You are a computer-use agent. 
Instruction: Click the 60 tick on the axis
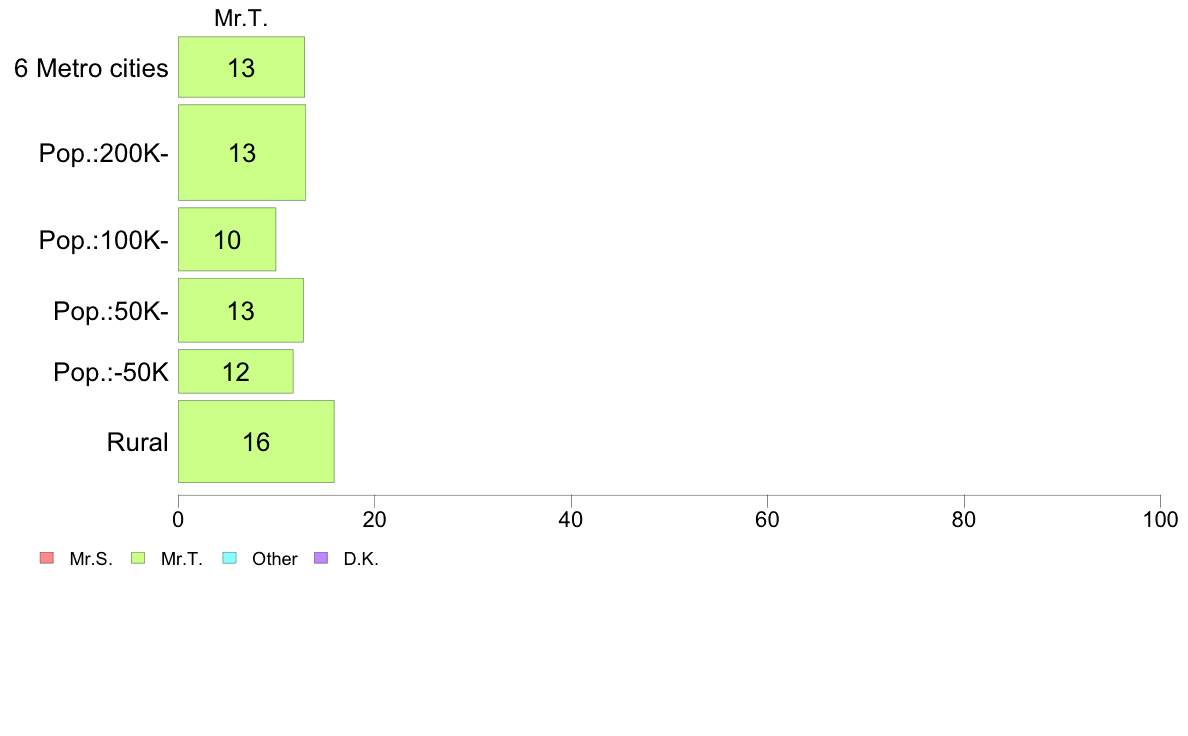(x=768, y=519)
